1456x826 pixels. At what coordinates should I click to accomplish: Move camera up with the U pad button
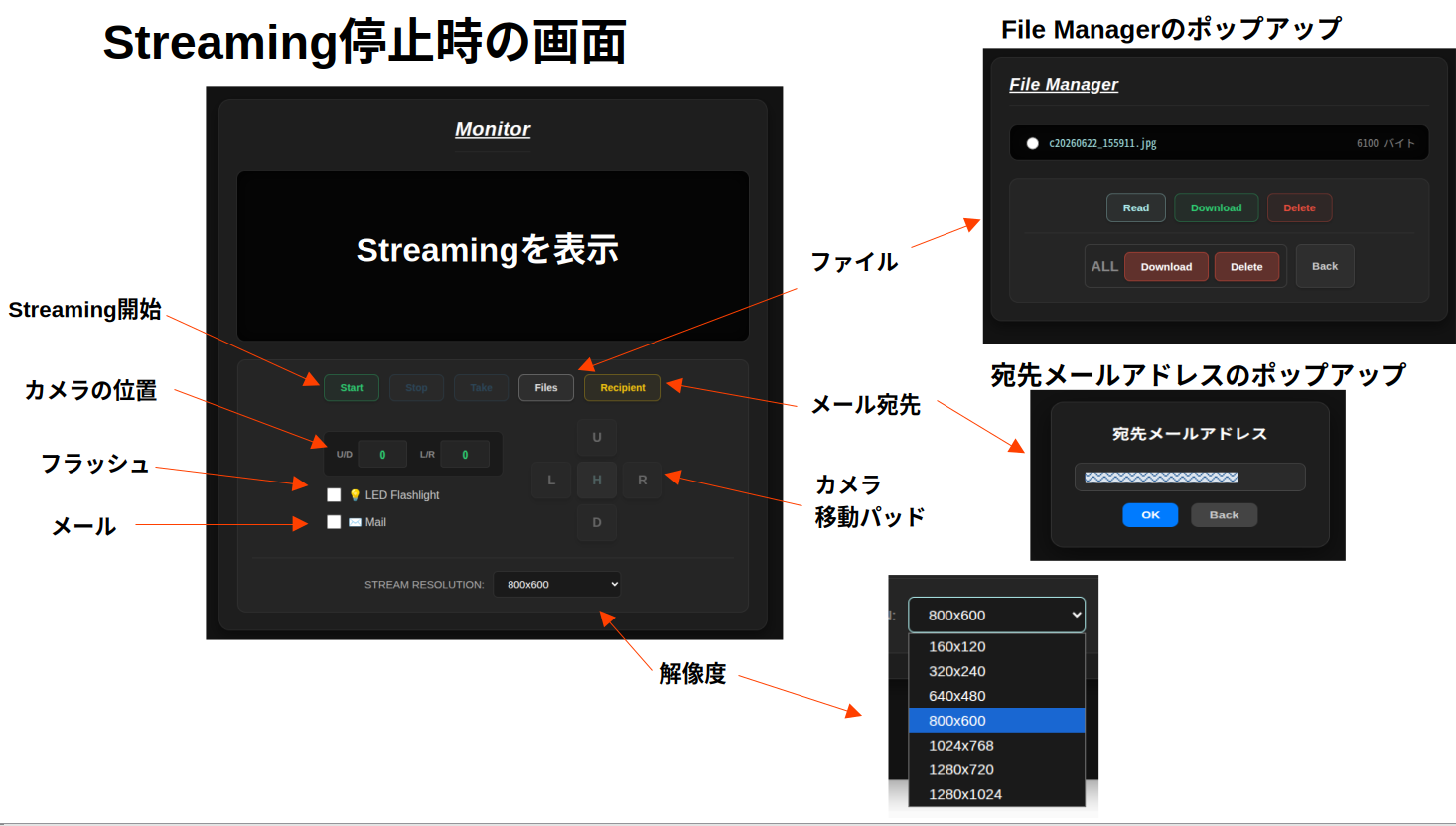597,437
